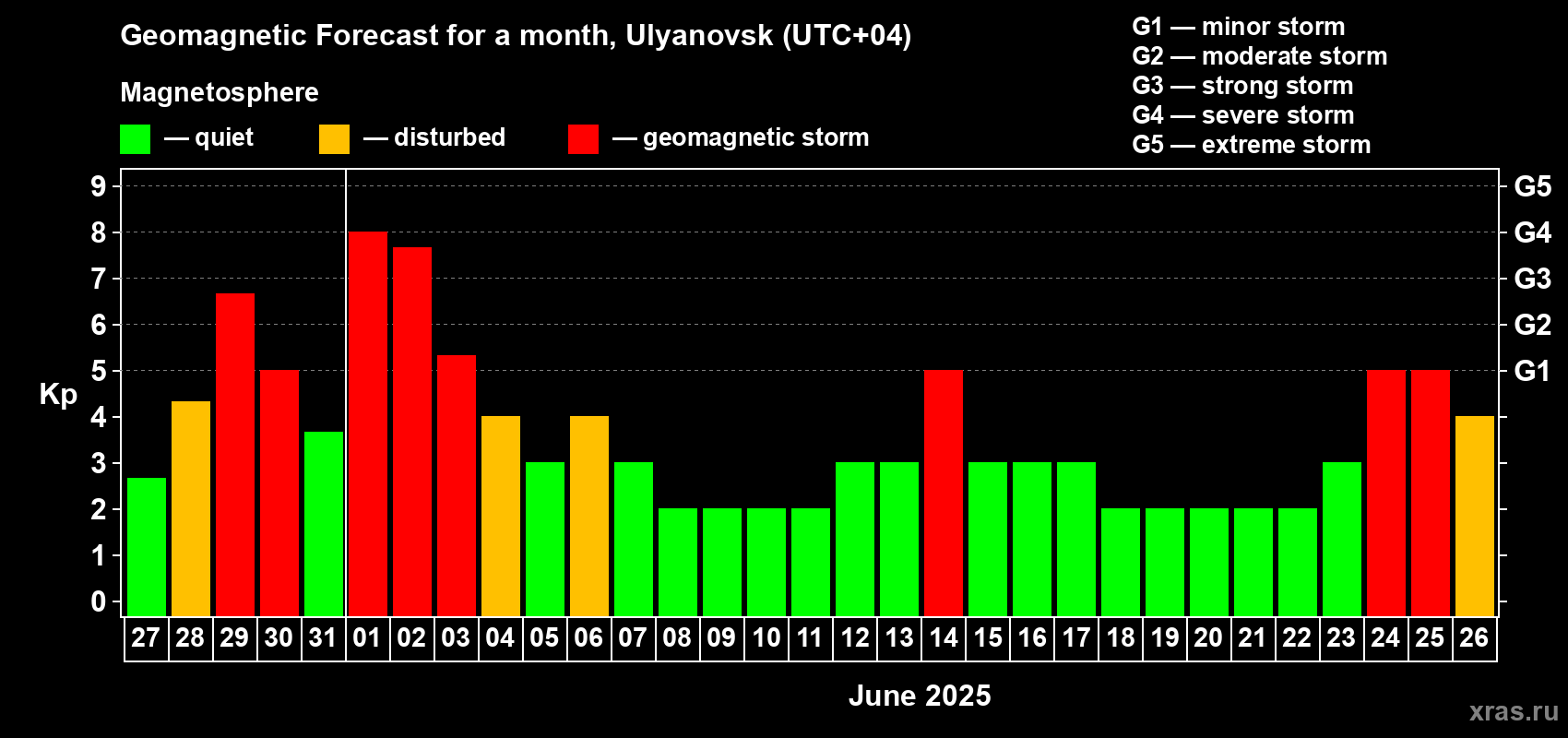Click the green bar for June 12
1568x738 pixels.
[855, 540]
